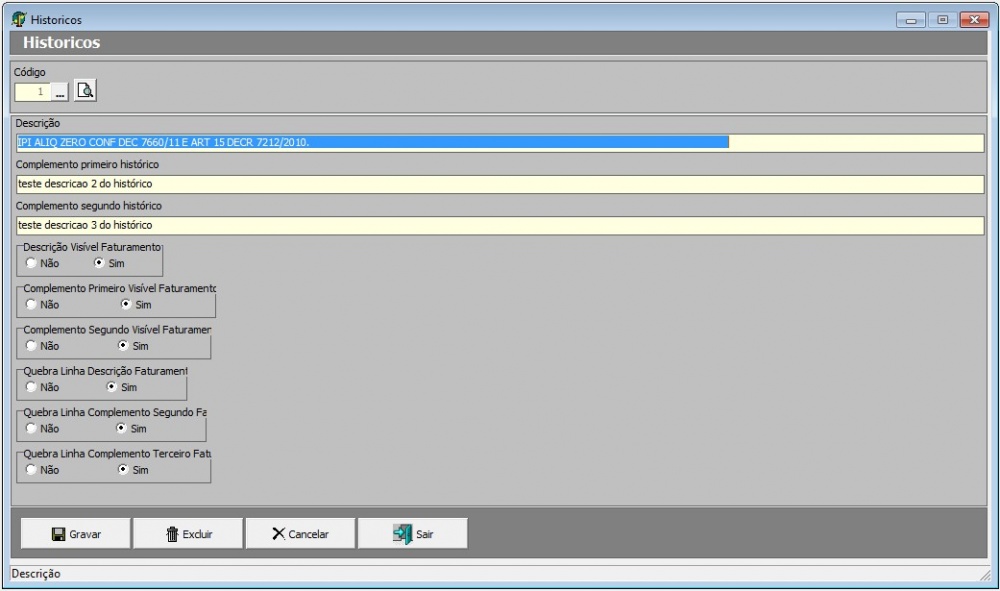Viewport: 1000px width, 591px height.
Task: Click the magnifier search icon beside Código
Action: [x=86, y=91]
